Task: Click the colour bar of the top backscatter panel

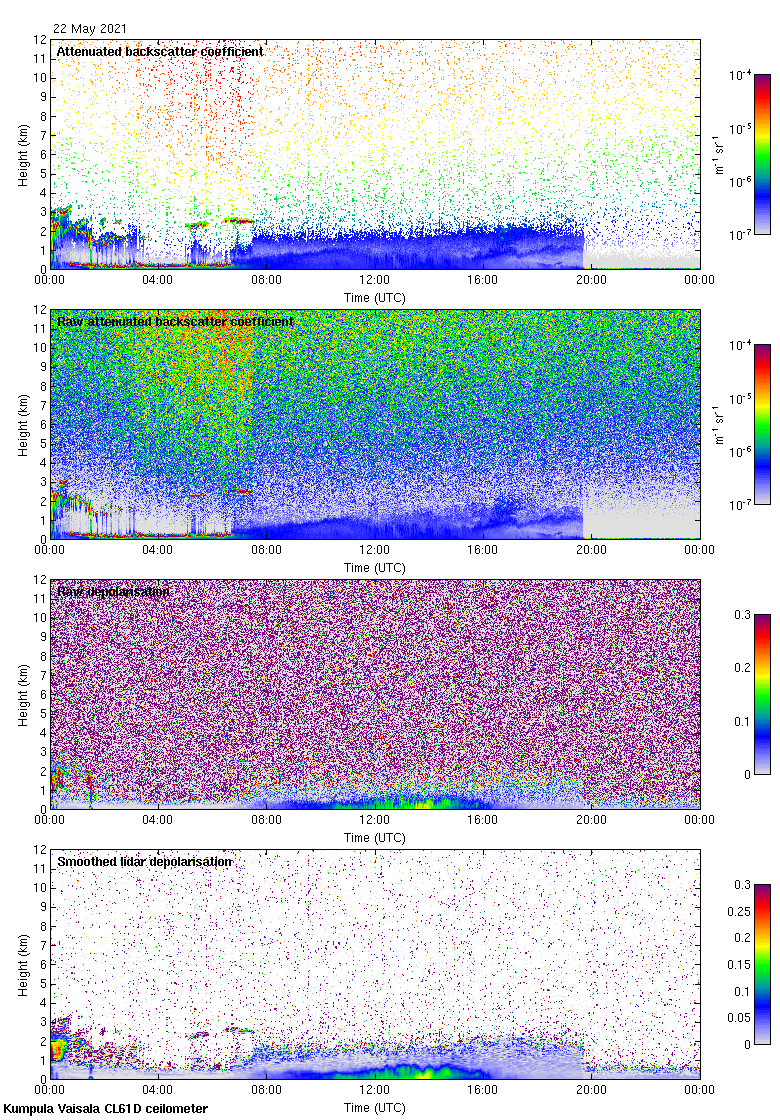Action: [x=762, y=154]
